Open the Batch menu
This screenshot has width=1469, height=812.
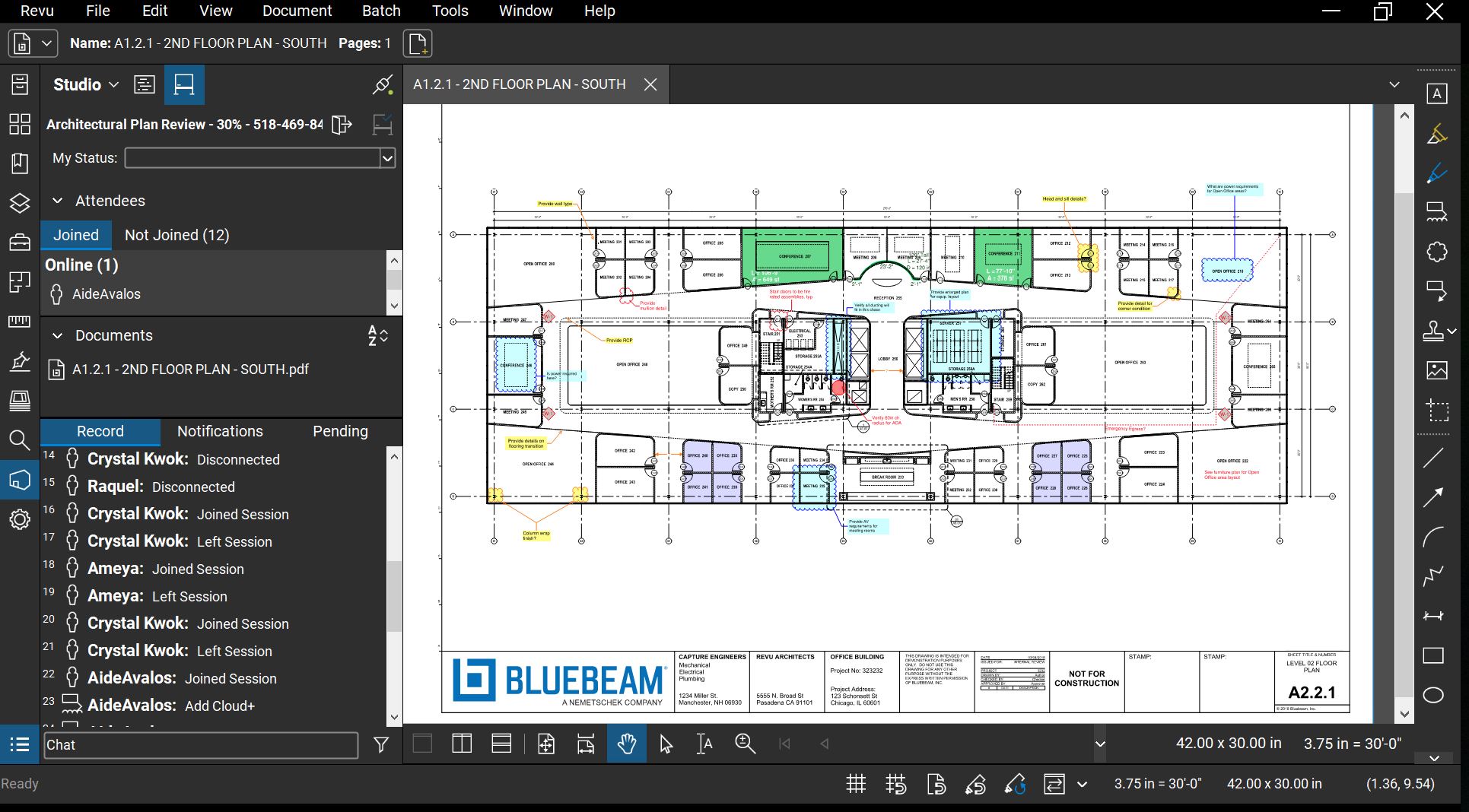(x=380, y=11)
